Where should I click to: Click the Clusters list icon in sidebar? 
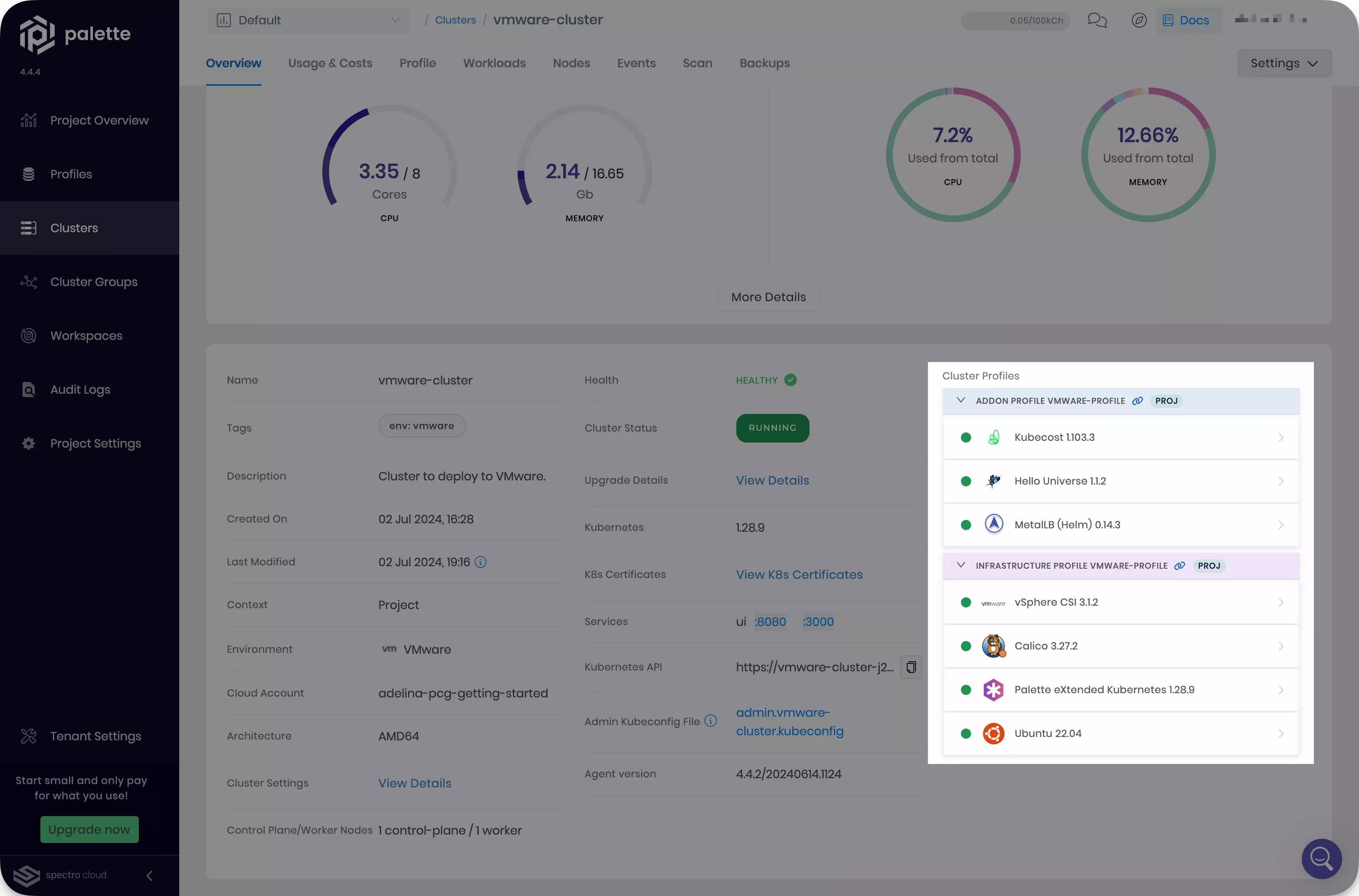tap(29, 228)
